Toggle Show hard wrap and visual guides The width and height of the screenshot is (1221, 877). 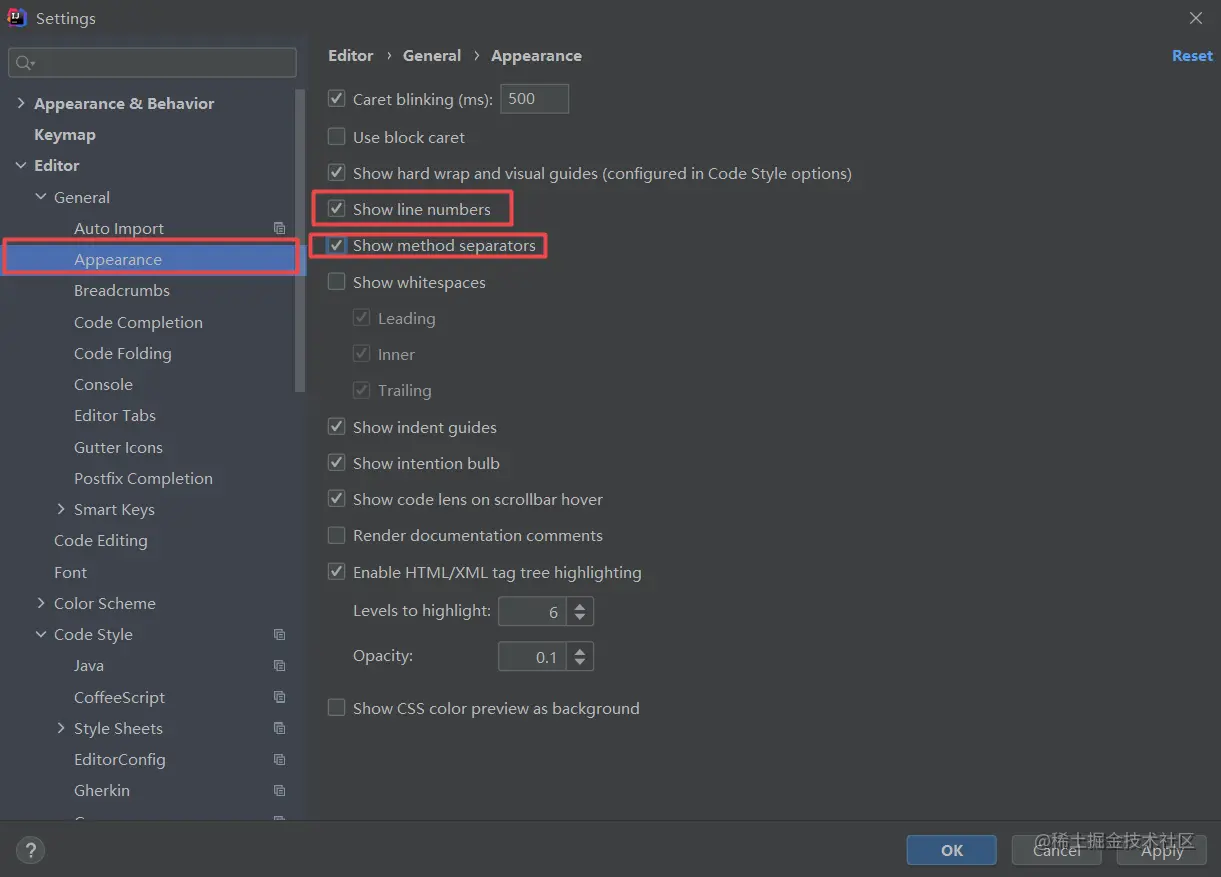click(x=337, y=173)
